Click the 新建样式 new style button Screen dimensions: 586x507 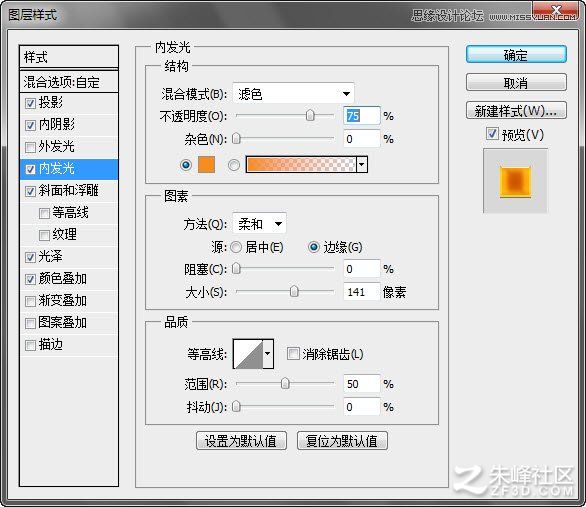516,111
